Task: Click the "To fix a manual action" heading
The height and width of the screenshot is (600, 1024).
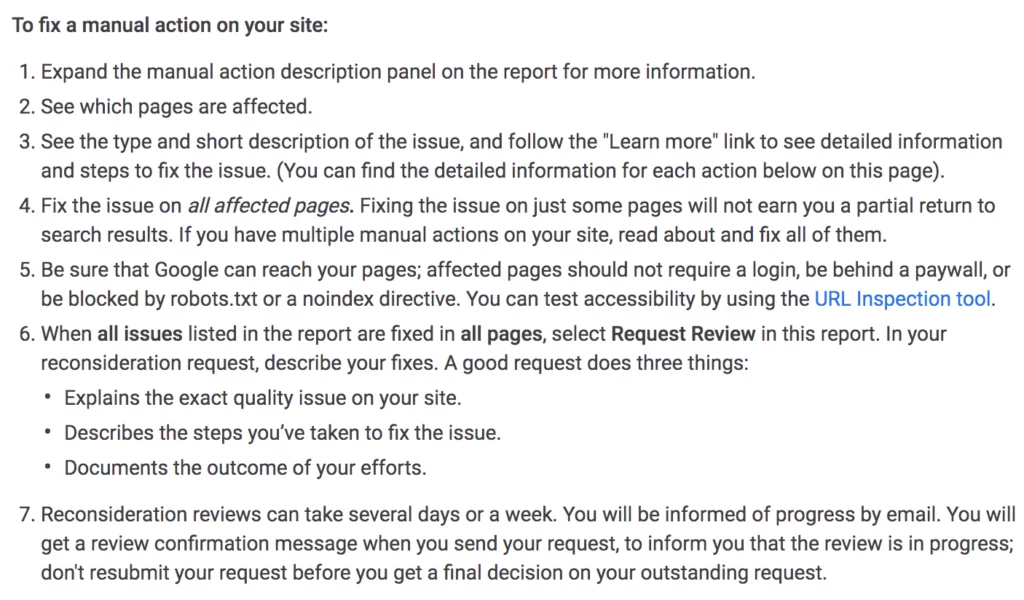Action: pos(170,25)
